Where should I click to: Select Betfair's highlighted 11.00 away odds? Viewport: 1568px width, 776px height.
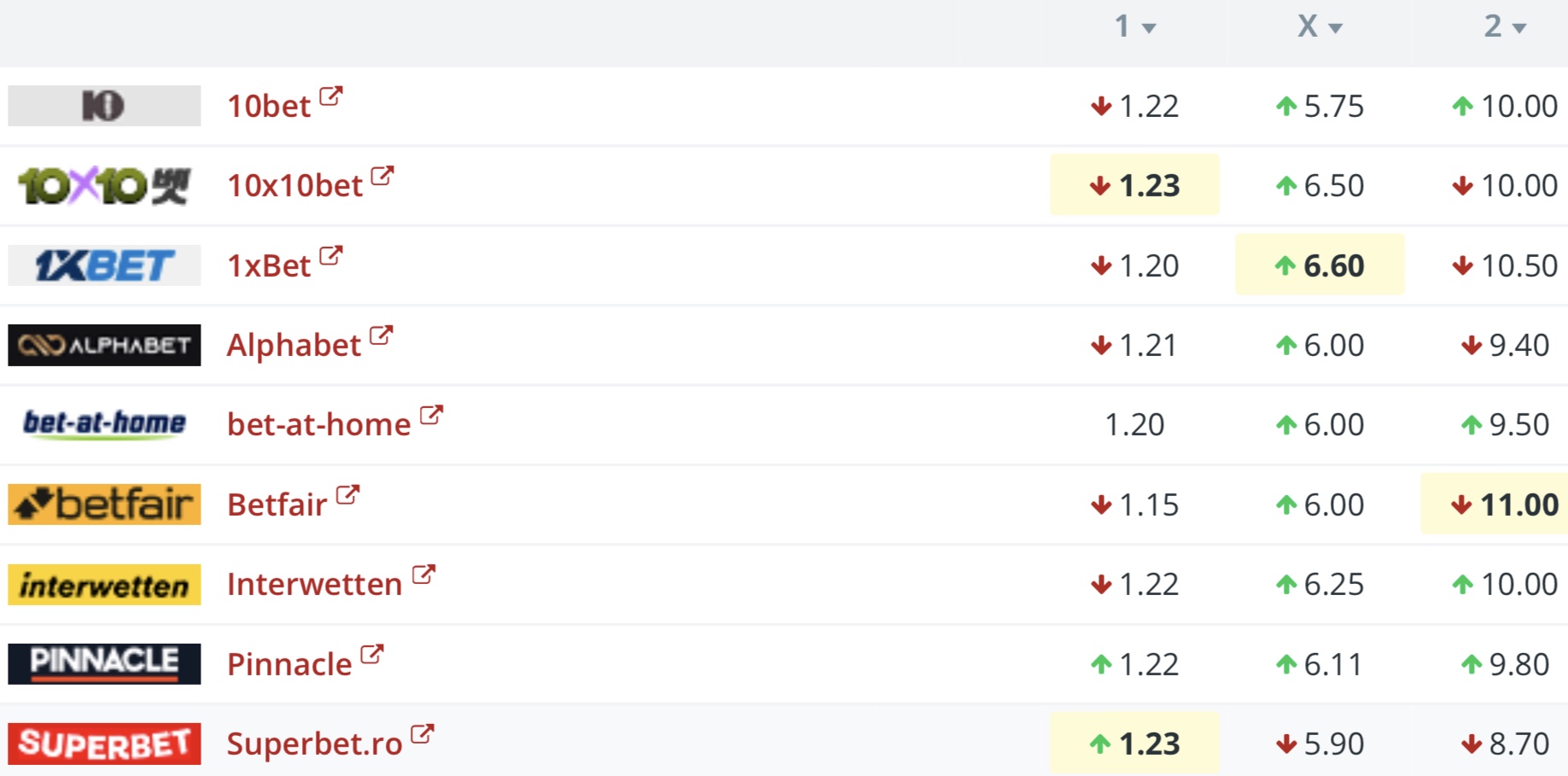(1506, 505)
